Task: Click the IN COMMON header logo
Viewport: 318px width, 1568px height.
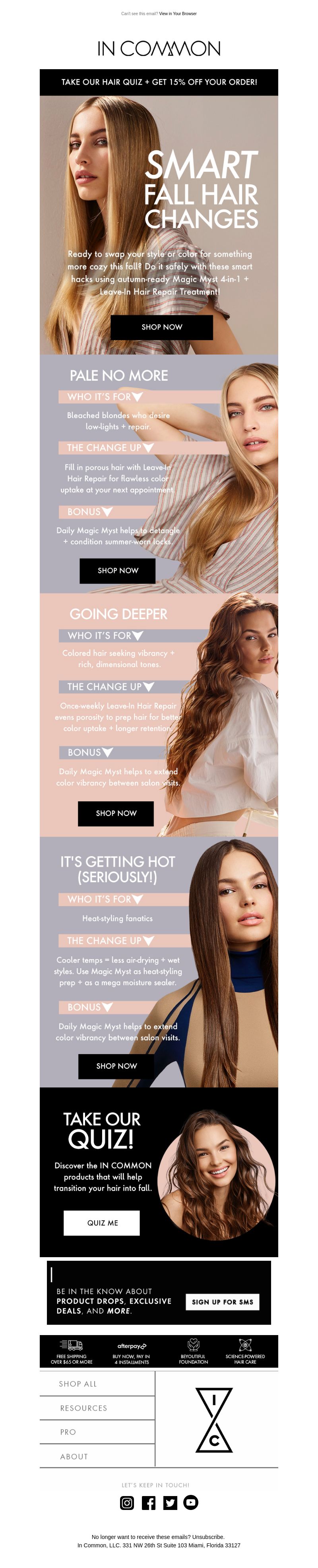Action: [x=159, y=49]
